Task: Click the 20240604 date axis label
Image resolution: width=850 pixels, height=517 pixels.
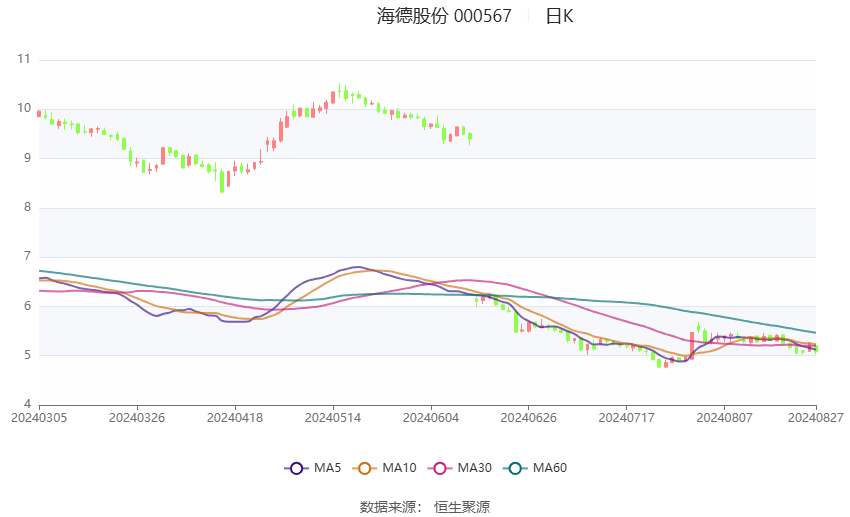Action: click(431, 418)
